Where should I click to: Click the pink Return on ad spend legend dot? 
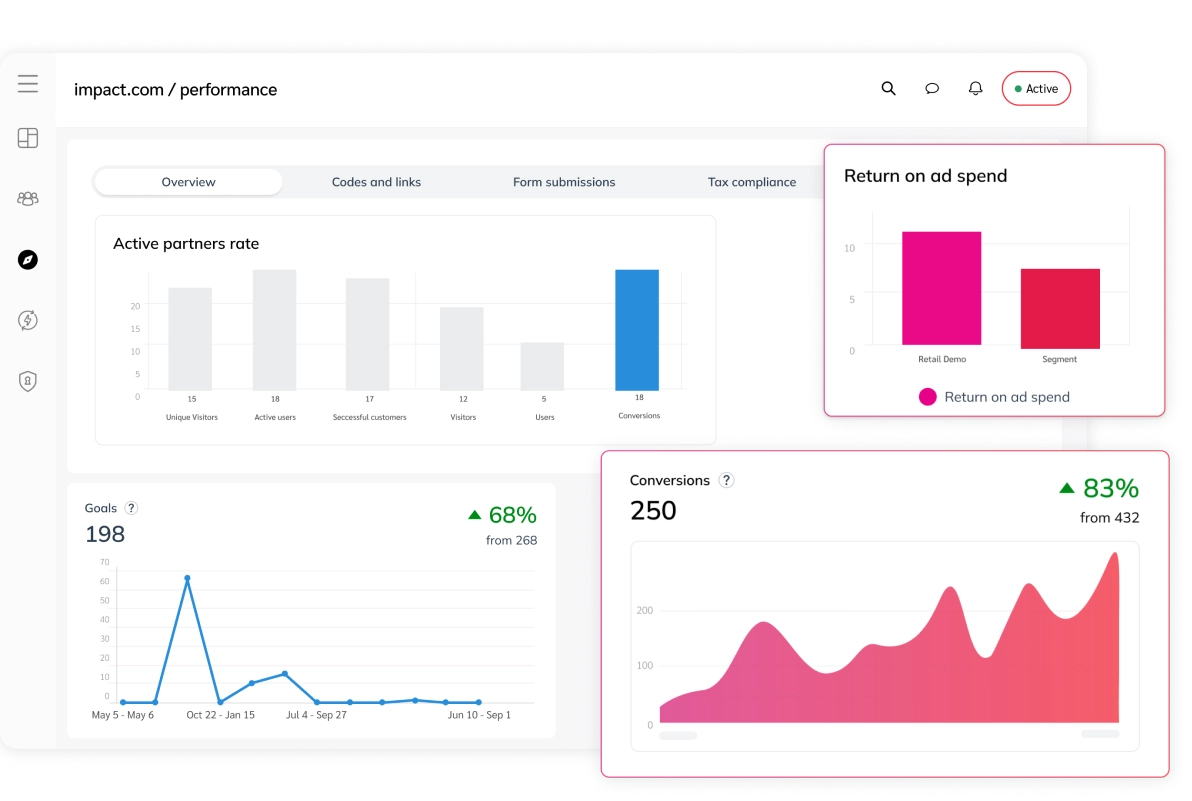[x=927, y=397]
